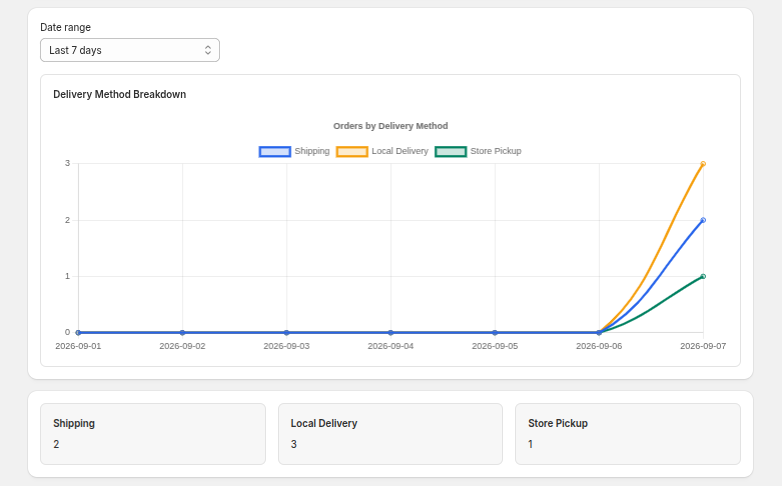Click the blue Shipping legend color box
The height and width of the screenshot is (486, 782).
tap(275, 152)
